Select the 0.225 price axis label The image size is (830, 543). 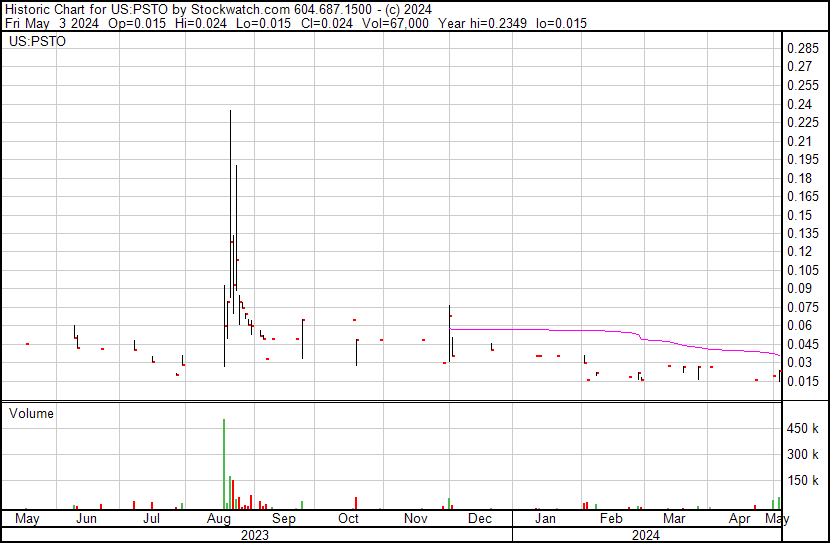(x=802, y=122)
